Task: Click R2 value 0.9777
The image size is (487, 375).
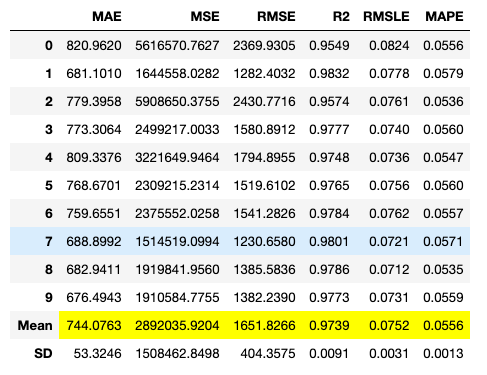Action: [329, 129]
